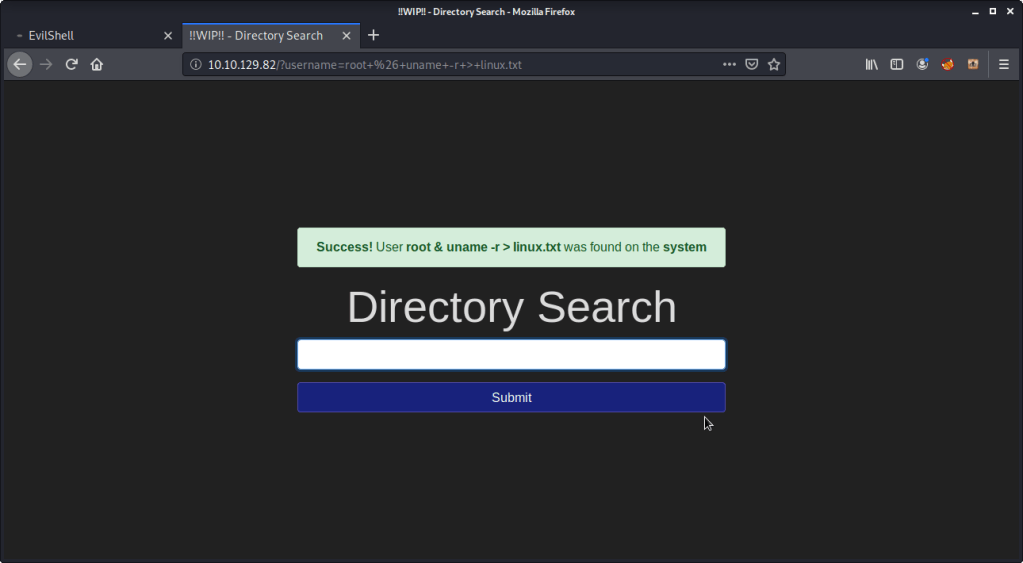Show site information for the URL
1023x563 pixels.
click(x=196, y=64)
